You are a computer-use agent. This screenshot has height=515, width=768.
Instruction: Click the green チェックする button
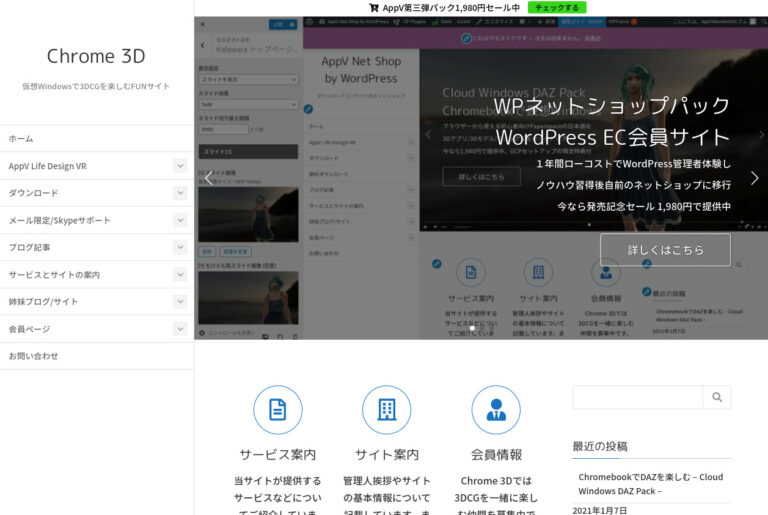tap(557, 8)
